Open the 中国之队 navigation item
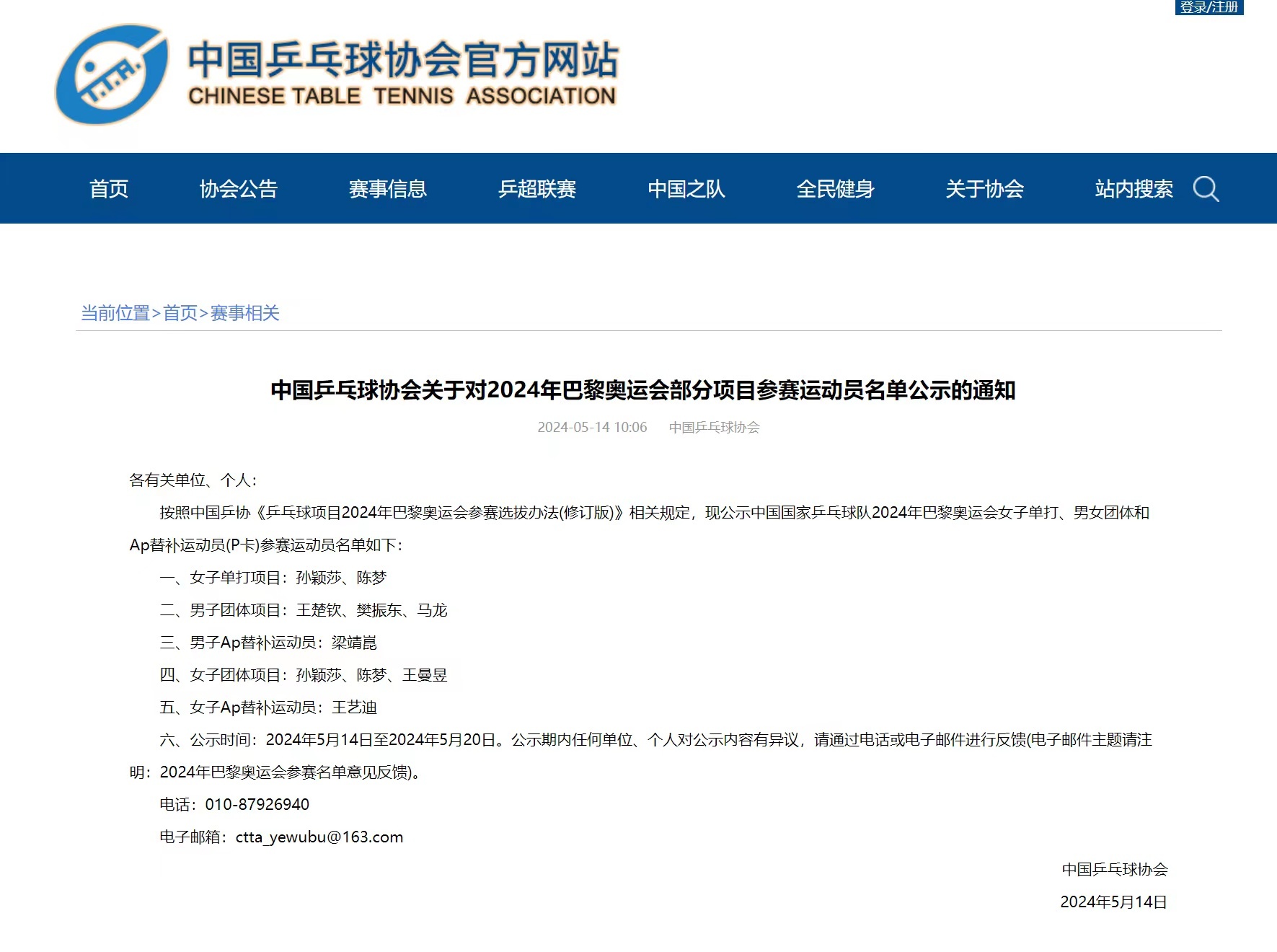 (686, 189)
